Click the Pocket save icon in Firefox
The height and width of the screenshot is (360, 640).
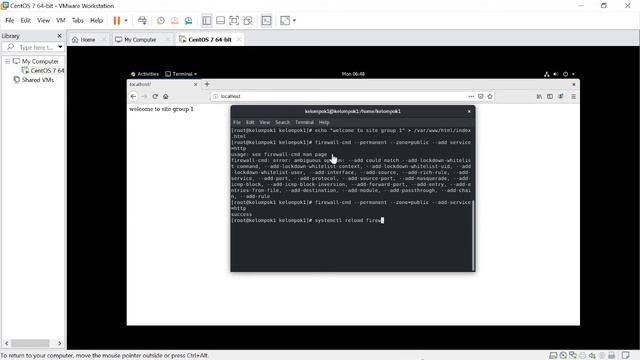click(x=480, y=96)
